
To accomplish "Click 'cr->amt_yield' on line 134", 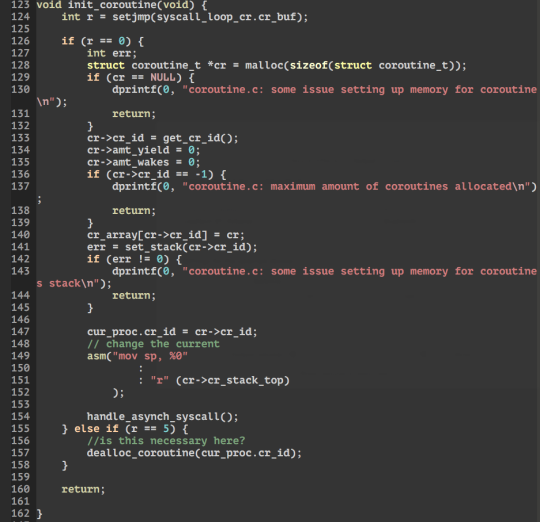I will point(128,150).
